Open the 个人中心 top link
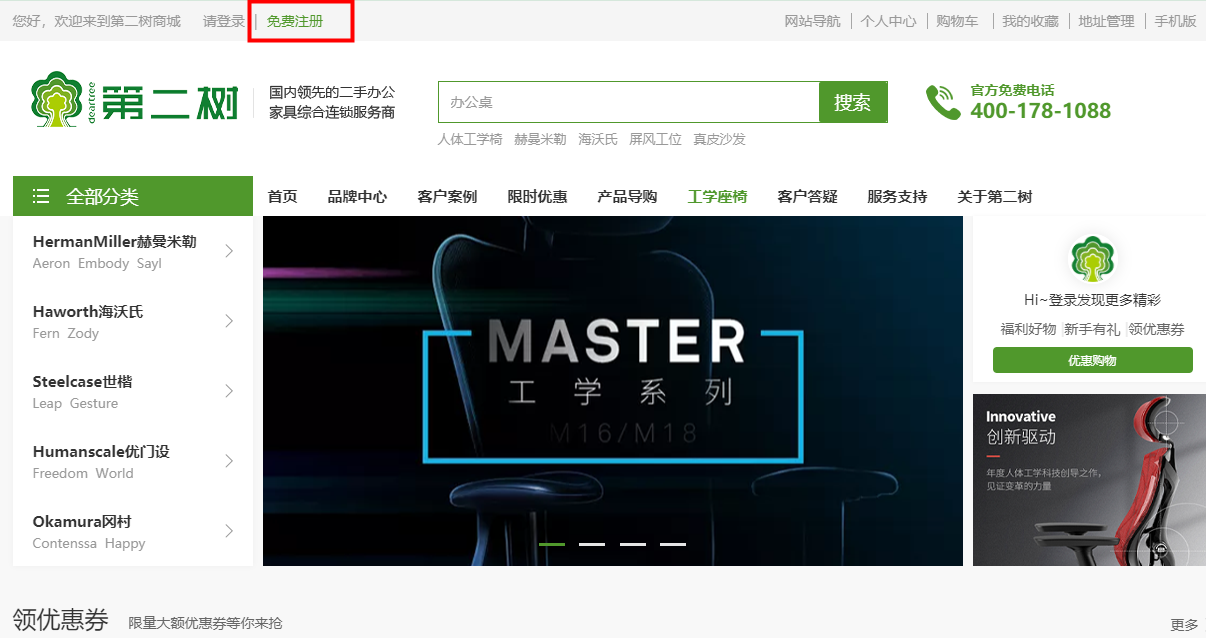This screenshot has width=1206, height=638. pyautogui.click(x=889, y=21)
